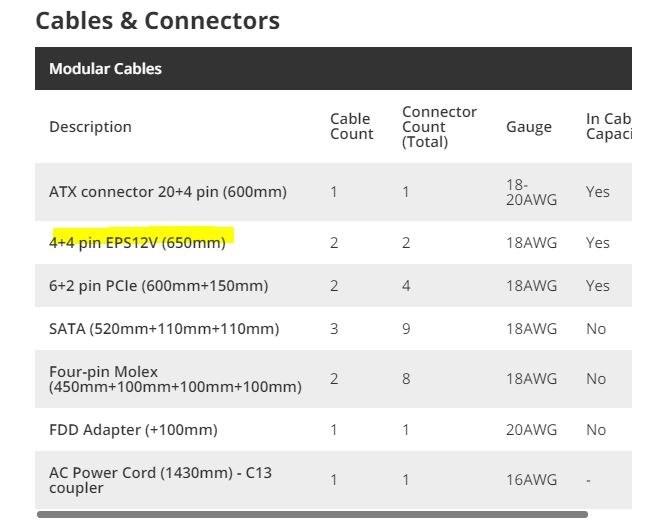Click the connector count 9 for SATA
The height and width of the screenshot is (525, 663).
406,329
